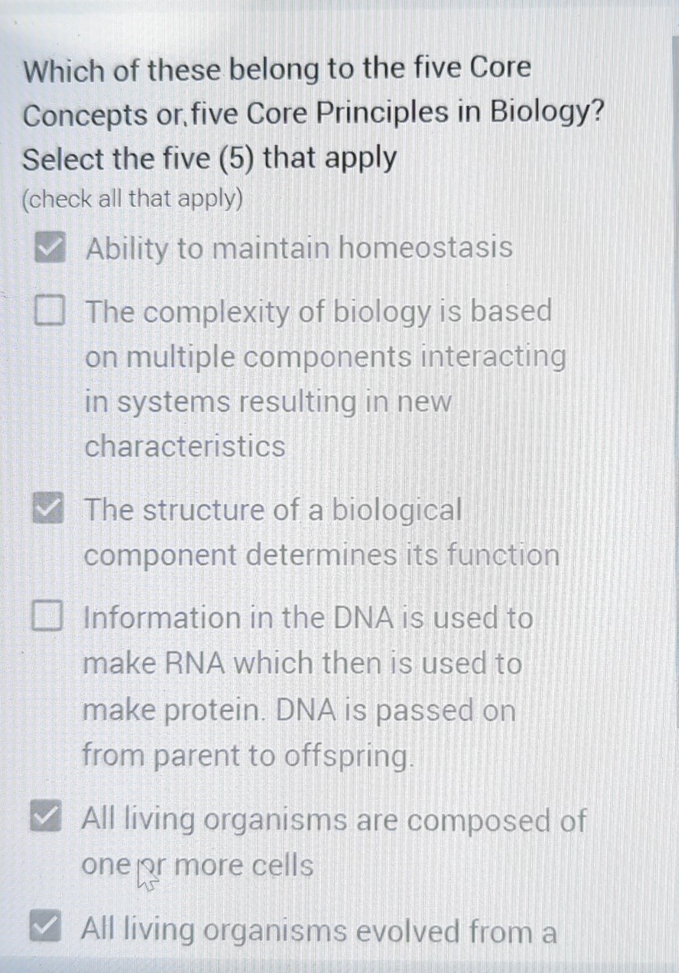This screenshot has width=679, height=973.
Task: Check 'The complexity of biology' option
Action: click(48, 310)
